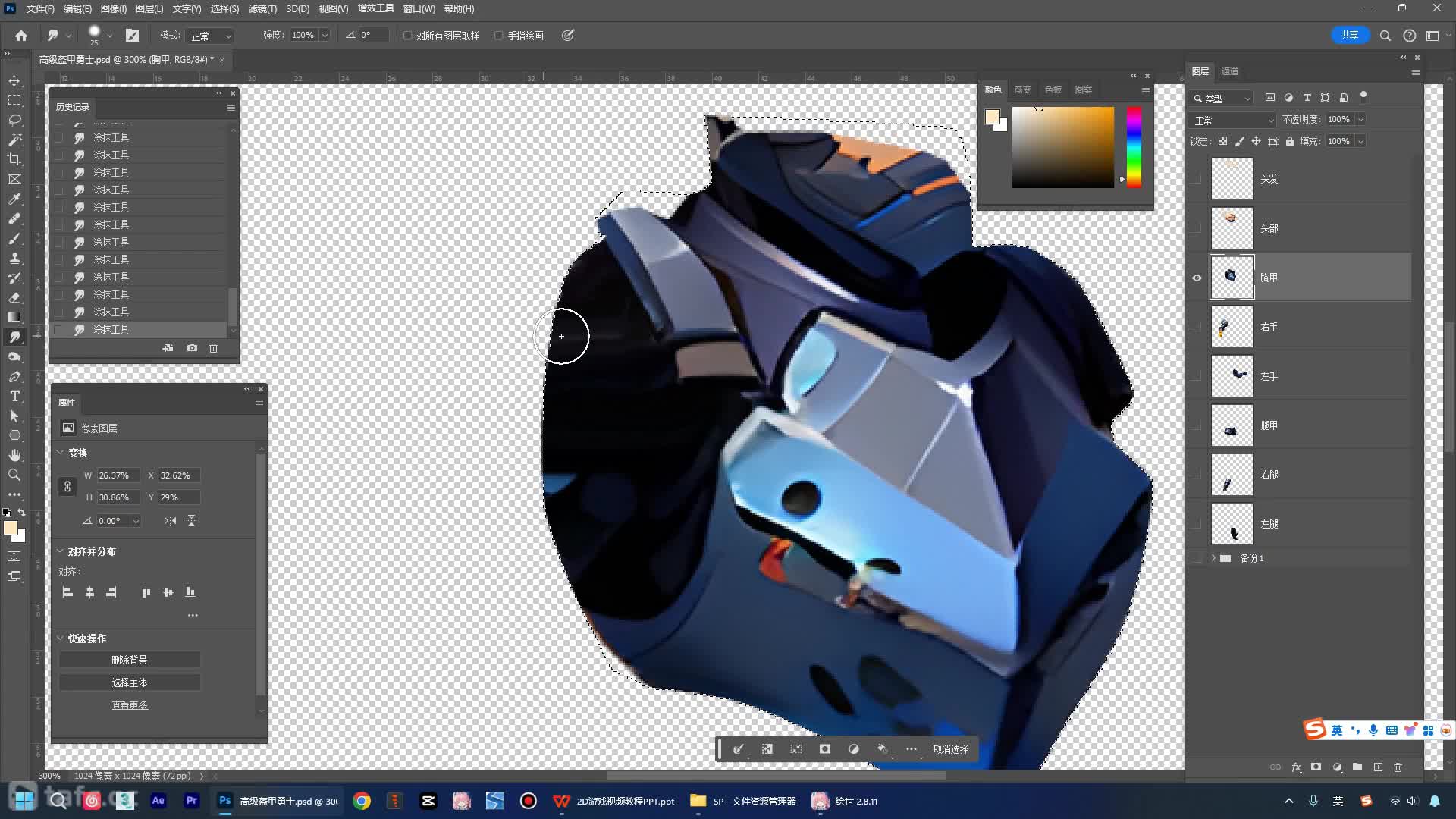The image size is (1456, 819).
Task: Click flip vertical icon in Properties
Action: pyautogui.click(x=191, y=521)
